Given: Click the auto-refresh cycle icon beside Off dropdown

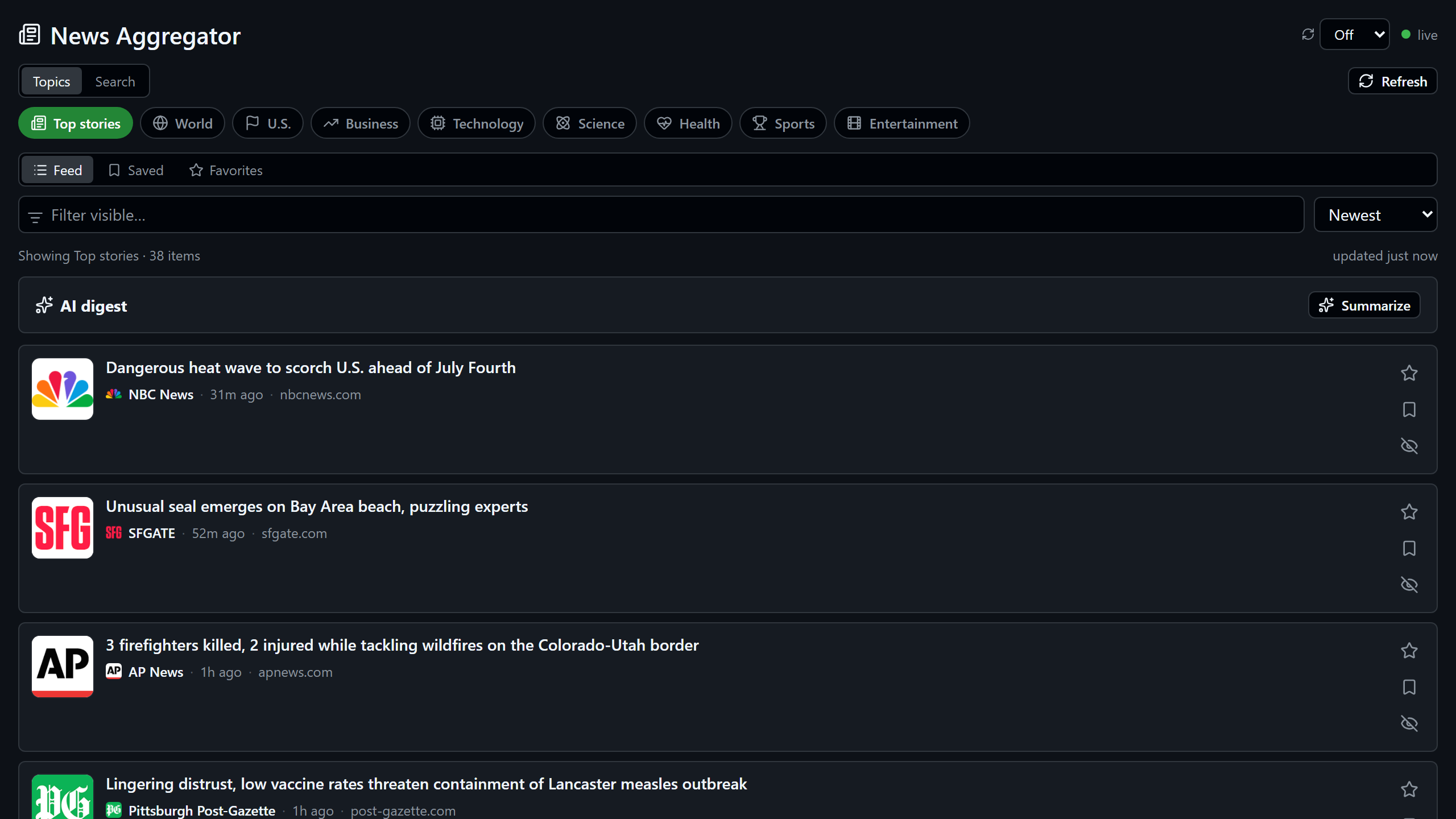Looking at the screenshot, I should (1308, 35).
